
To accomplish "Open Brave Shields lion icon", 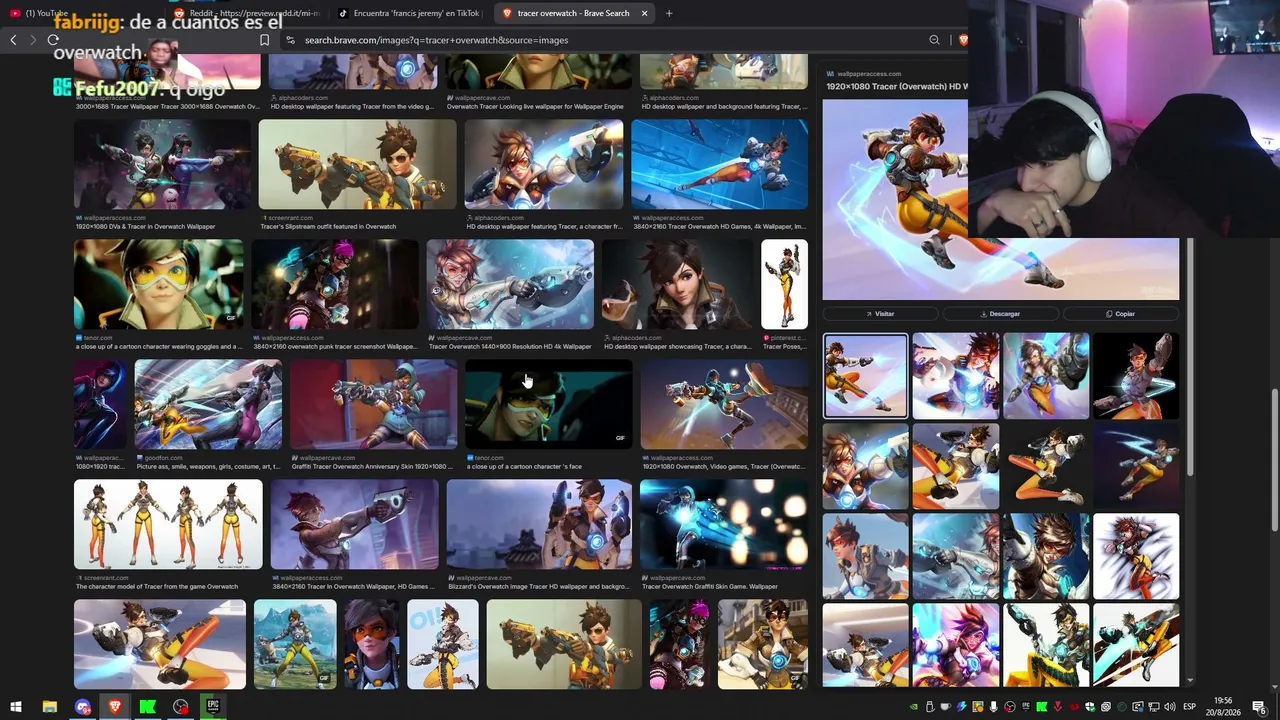I will (x=963, y=40).
